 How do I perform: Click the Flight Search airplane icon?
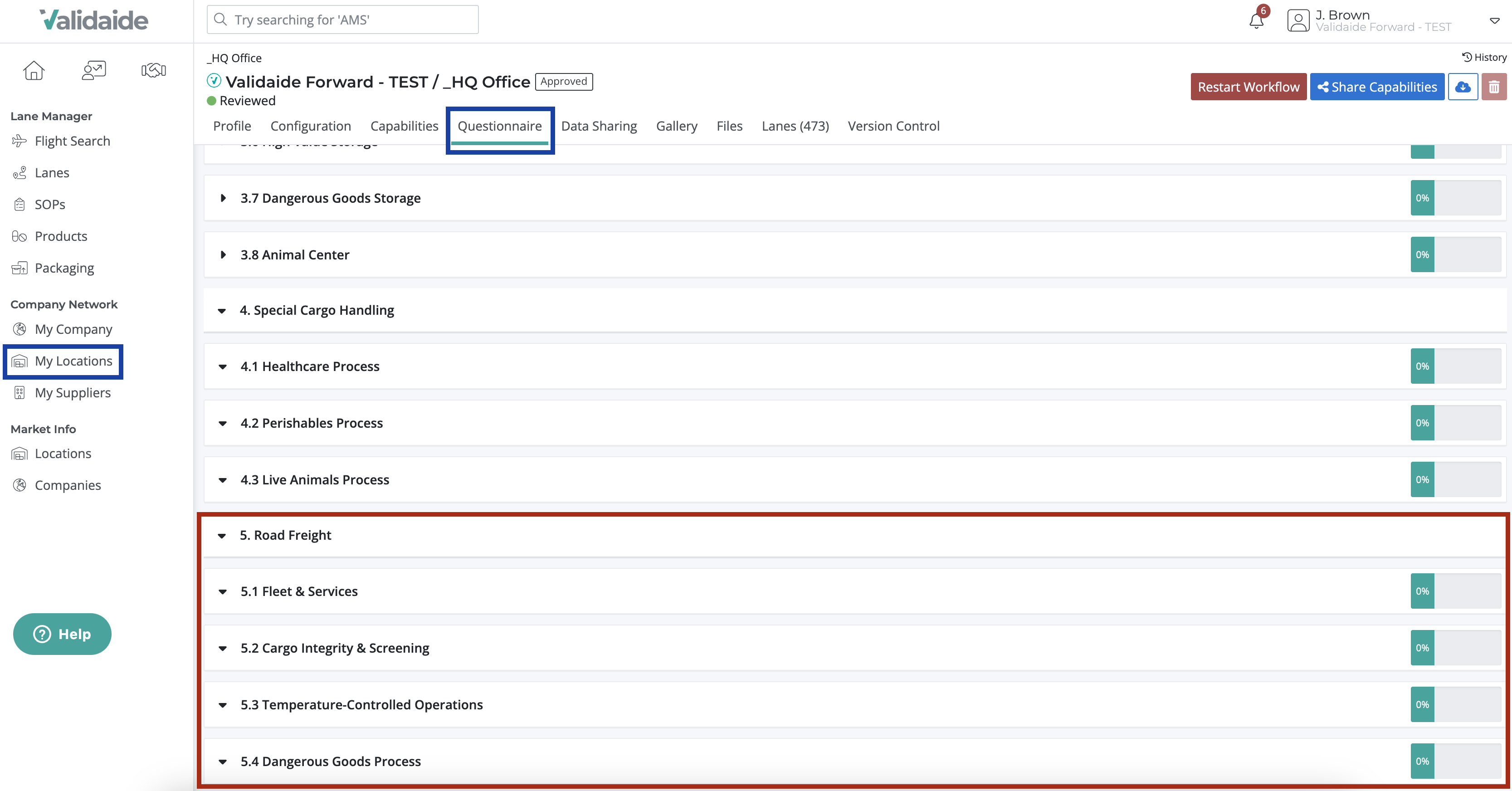click(x=20, y=141)
